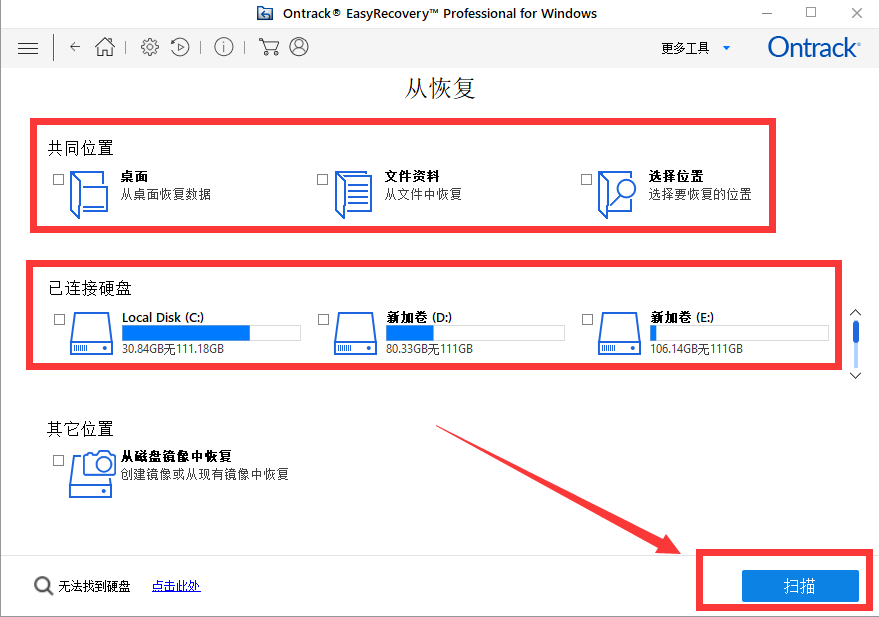This screenshot has height=617, width=879.
Task: Click the 30.84GB无111.18GB text
Action: click(173, 349)
